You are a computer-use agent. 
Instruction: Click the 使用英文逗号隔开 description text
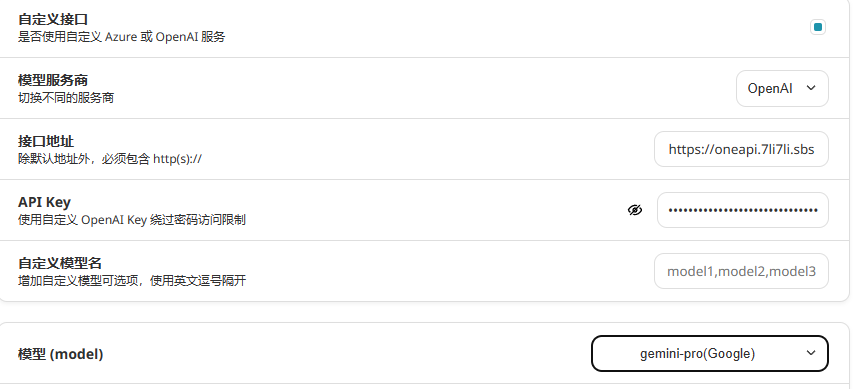(x=132, y=281)
